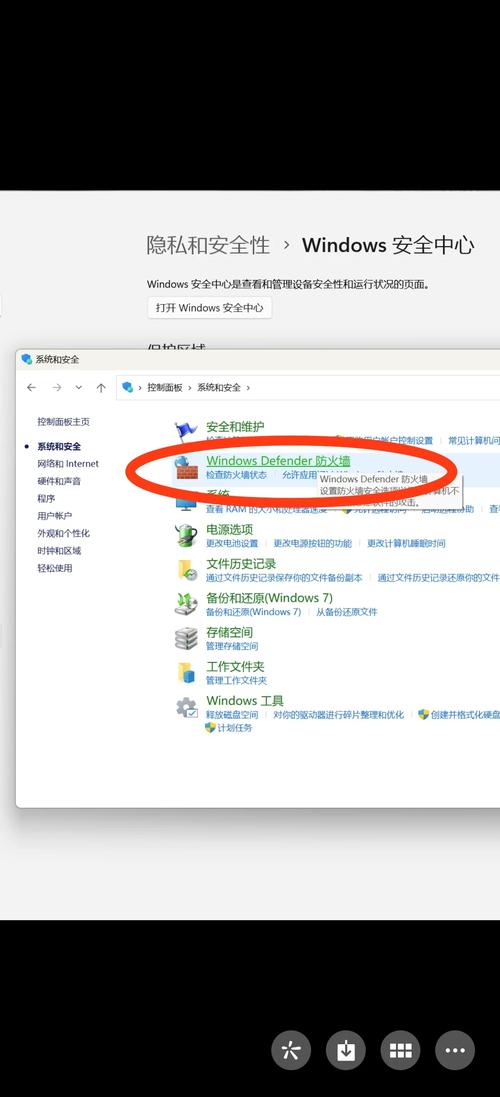
Task: Click the 更改电源按钮的功能 link
Action: pyautogui.click(x=313, y=544)
